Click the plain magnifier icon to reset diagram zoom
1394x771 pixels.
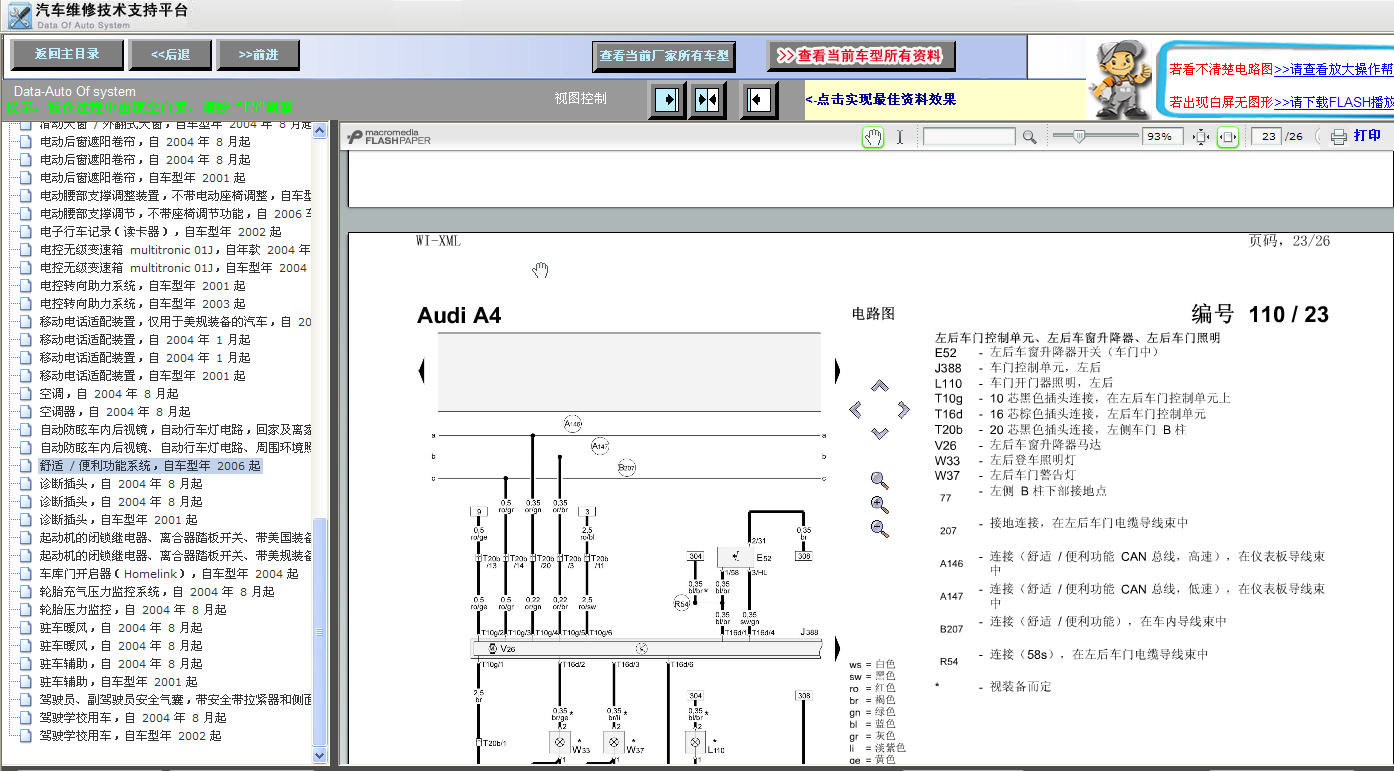[879, 480]
